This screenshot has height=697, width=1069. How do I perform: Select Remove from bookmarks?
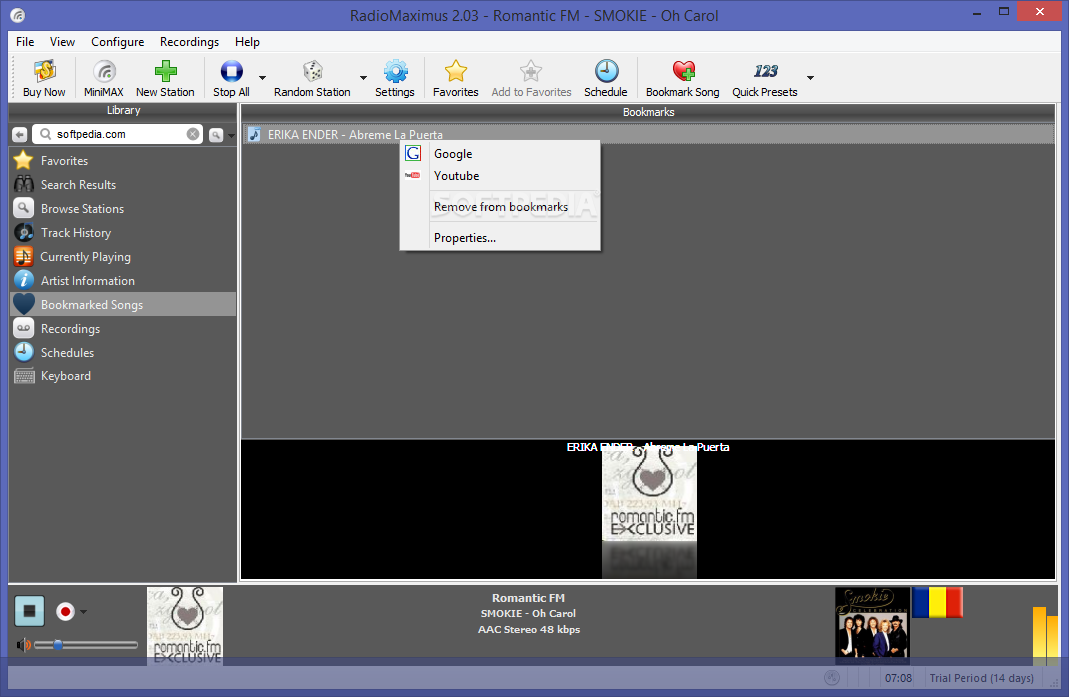tap(500, 207)
